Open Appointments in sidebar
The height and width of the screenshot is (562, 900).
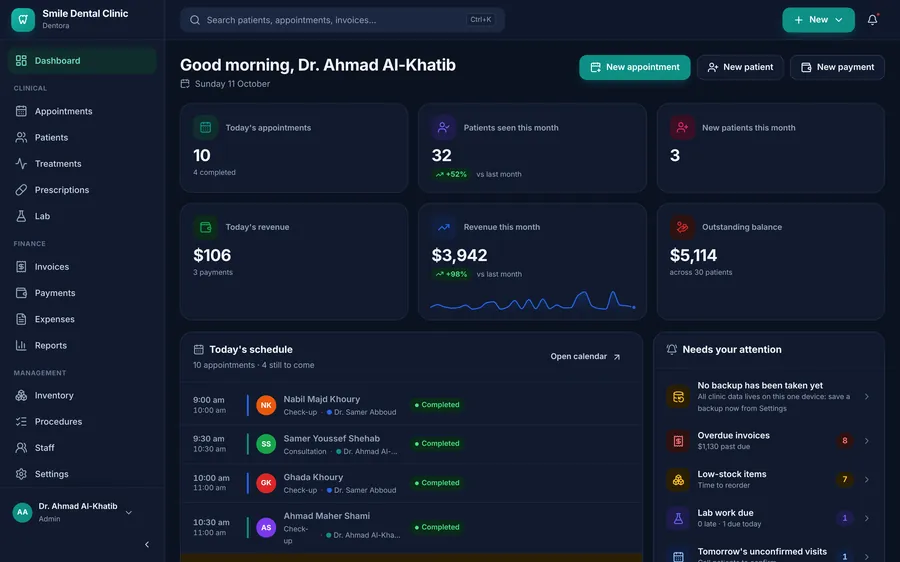click(x=82, y=111)
